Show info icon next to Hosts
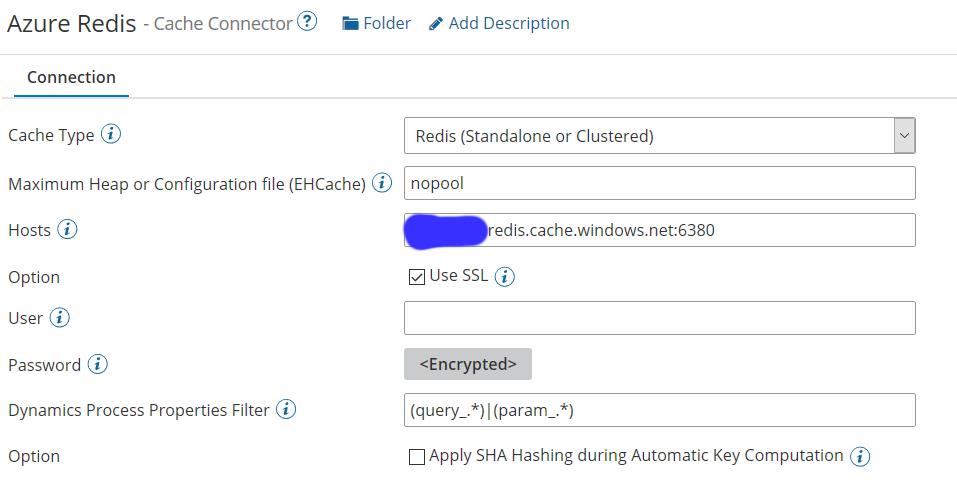Image resolution: width=957 pixels, height=482 pixels. 67,229
